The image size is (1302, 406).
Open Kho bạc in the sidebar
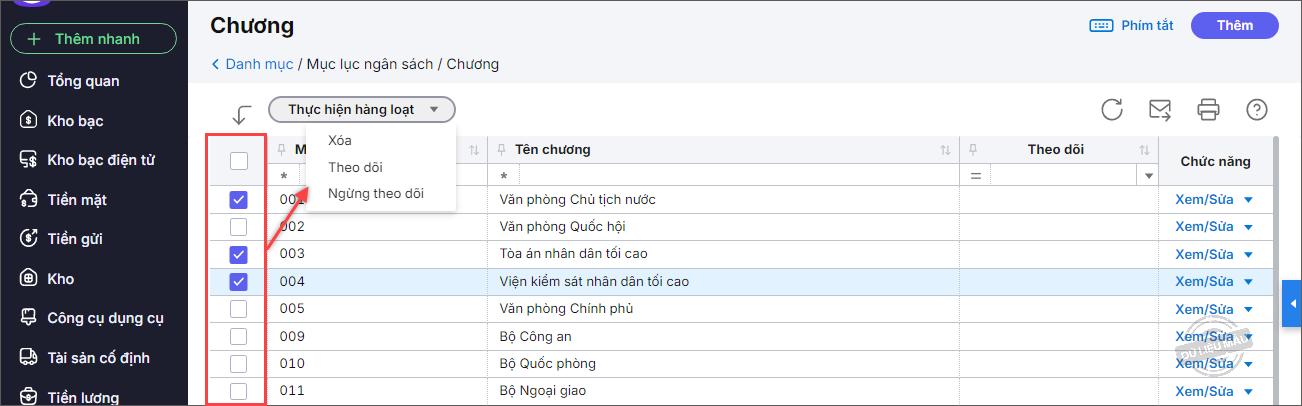click(x=75, y=121)
